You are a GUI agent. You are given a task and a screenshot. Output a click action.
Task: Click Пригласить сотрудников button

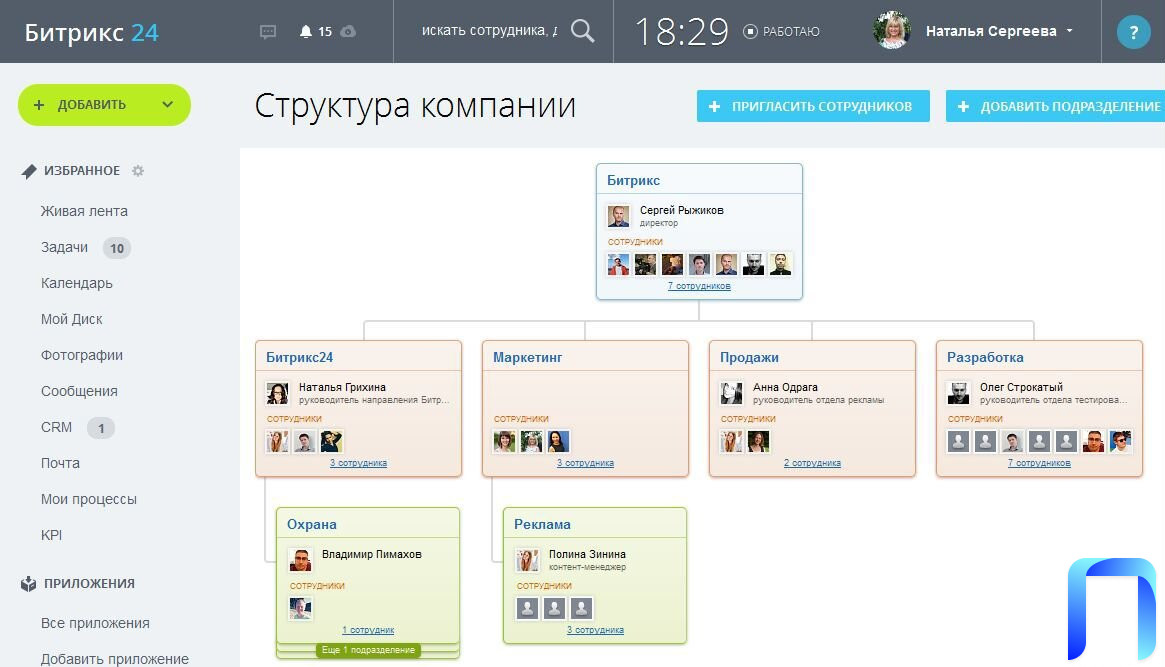tap(813, 106)
